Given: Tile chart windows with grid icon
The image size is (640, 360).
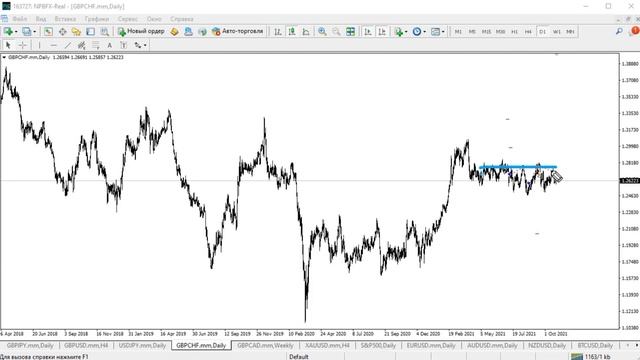Looking at the screenshot, I should 350,31.
